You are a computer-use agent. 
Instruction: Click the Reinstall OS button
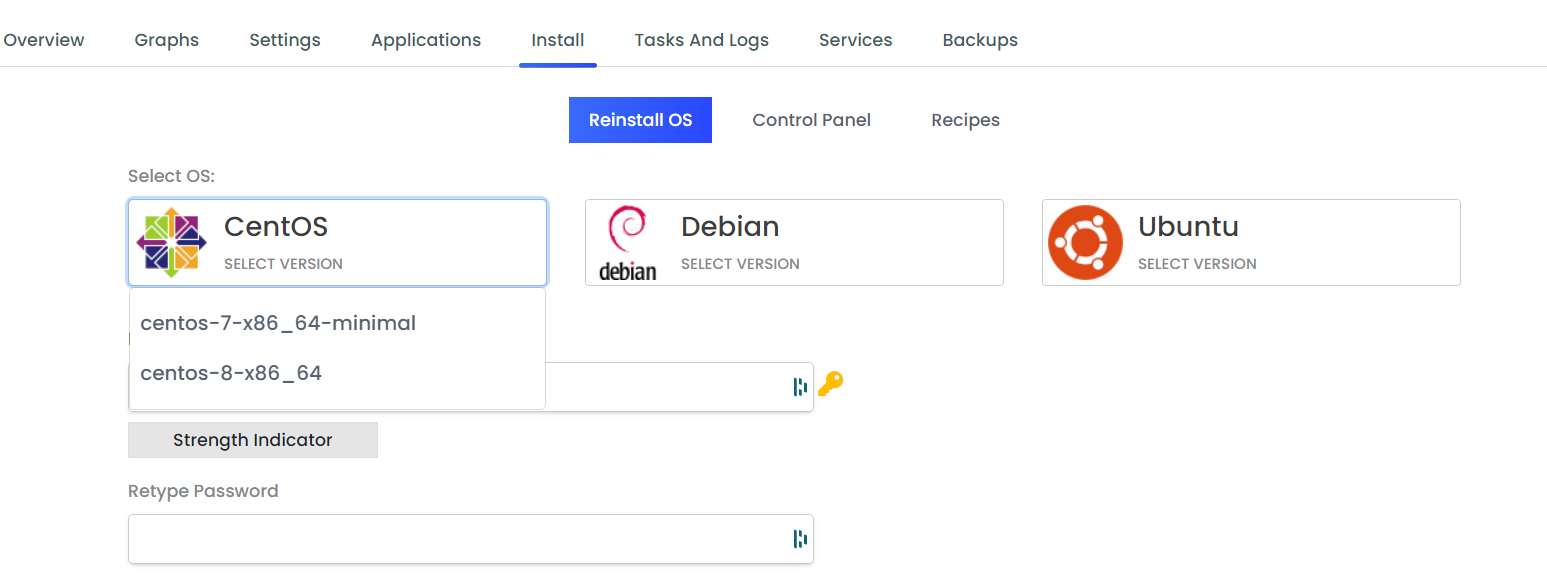click(x=640, y=120)
